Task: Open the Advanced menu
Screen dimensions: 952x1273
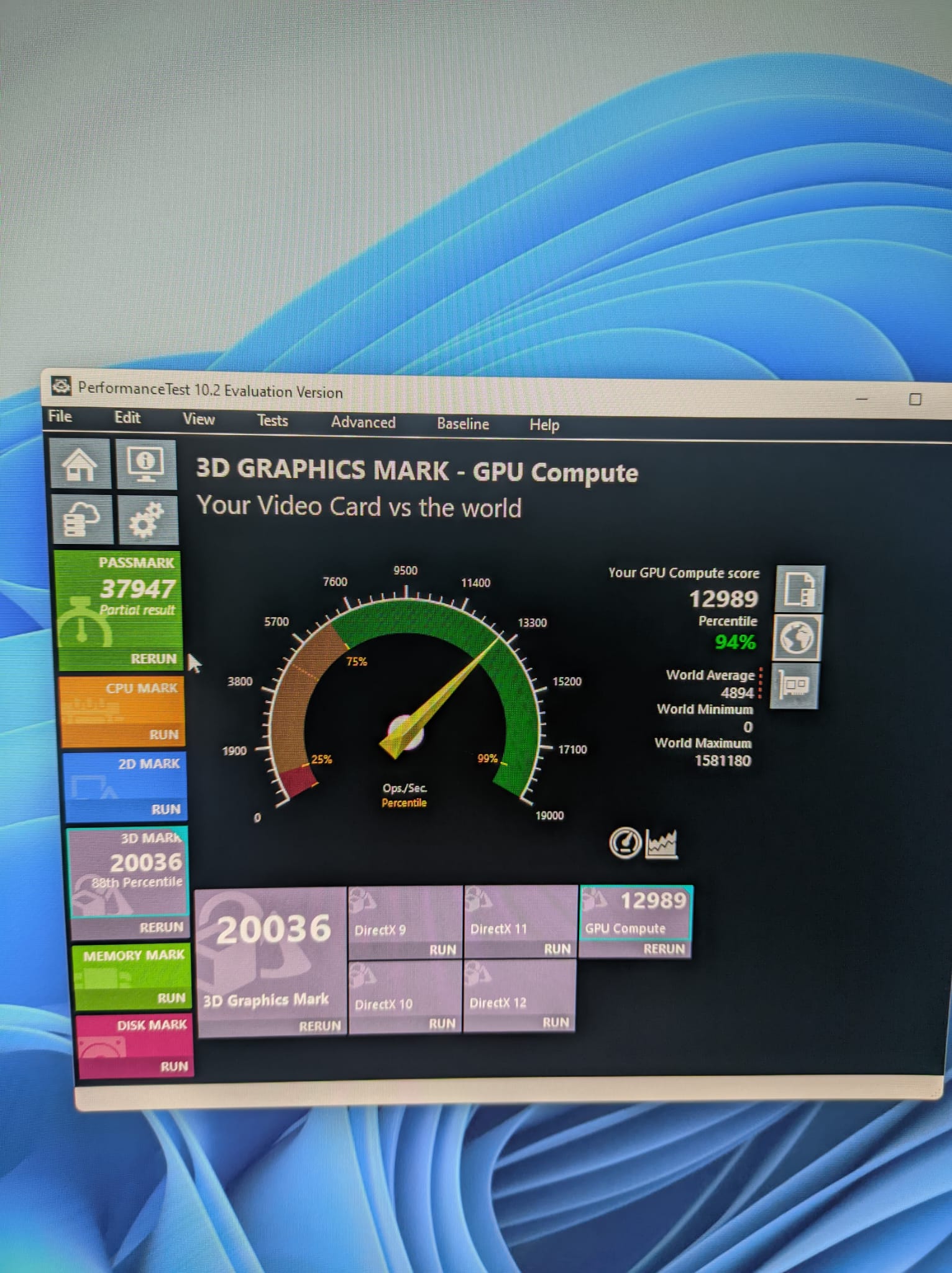Action: tap(363, 422)
